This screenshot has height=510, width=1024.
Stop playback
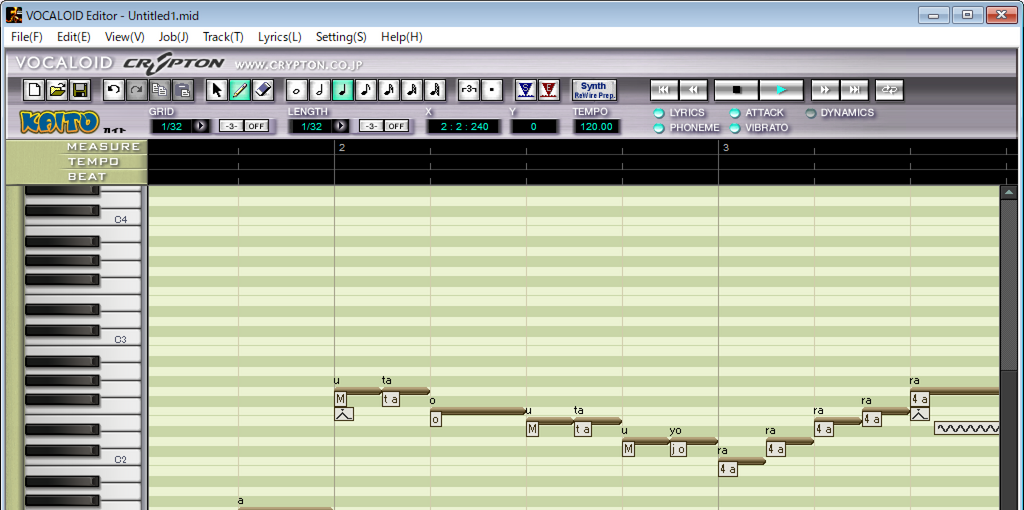[x=737, y=90]
